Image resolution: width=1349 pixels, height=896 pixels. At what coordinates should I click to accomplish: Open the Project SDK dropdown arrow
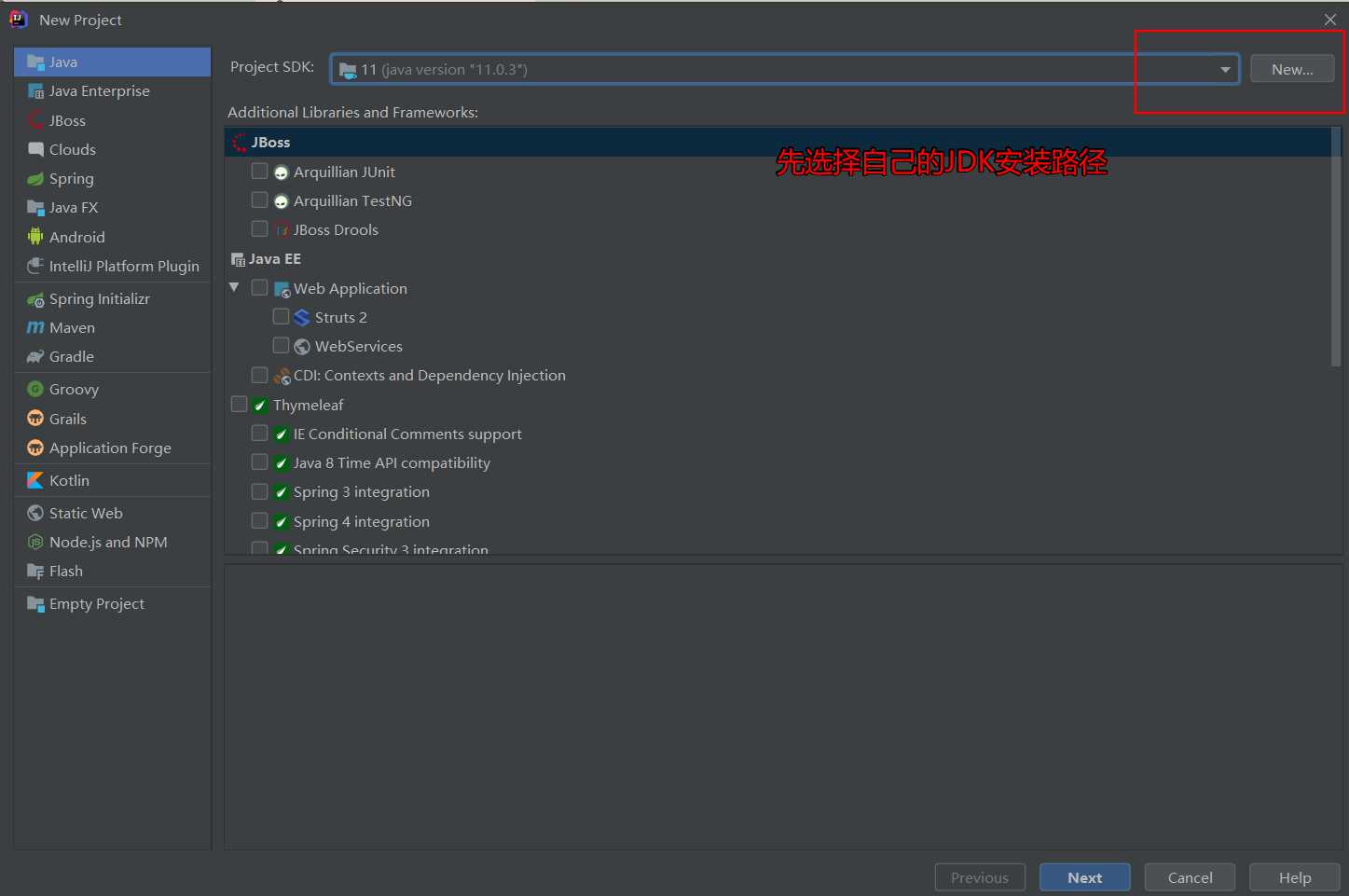pyautogui.click(x=1225, y=70)
